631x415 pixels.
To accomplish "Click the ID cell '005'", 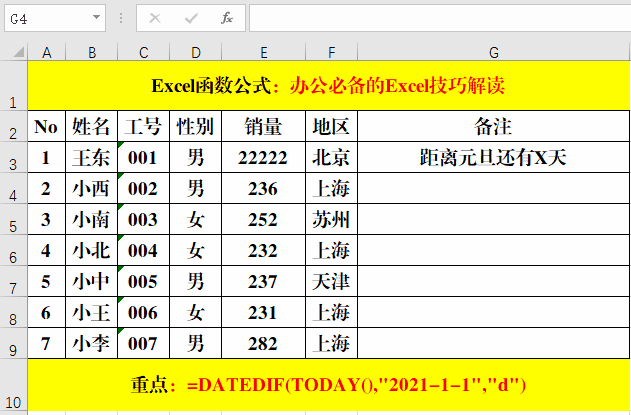I will (x=144, y=281).
